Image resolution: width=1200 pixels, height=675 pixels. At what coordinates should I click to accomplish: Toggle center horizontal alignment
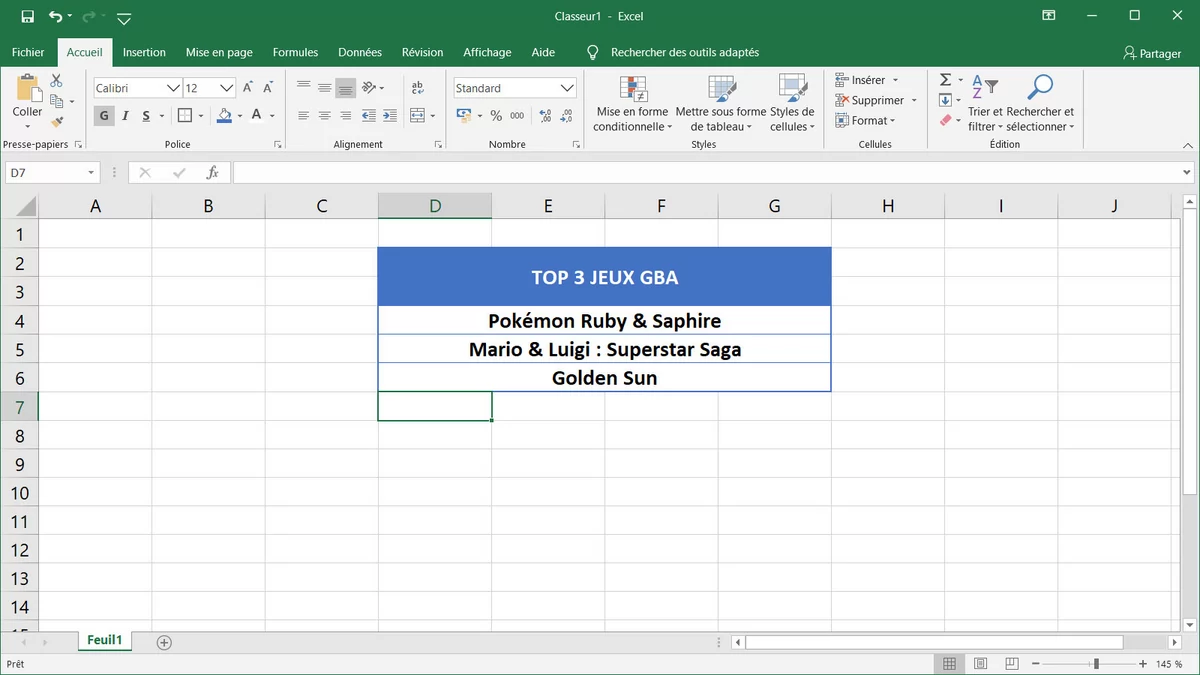[x=324, y=116]
